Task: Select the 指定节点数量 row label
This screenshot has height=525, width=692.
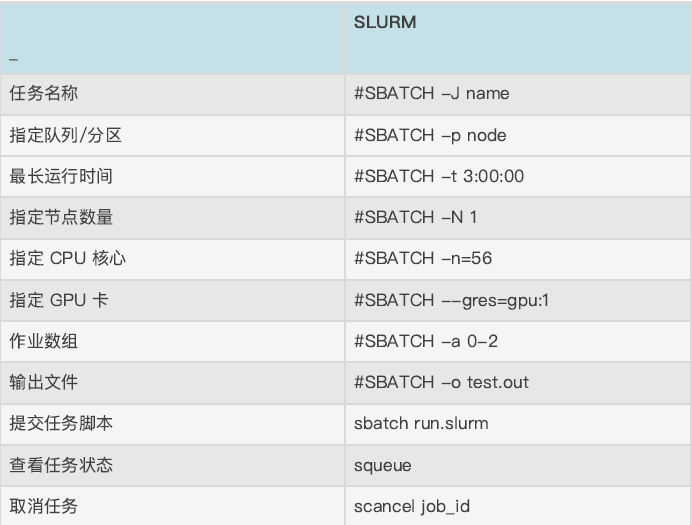Action: coord(61,217)
